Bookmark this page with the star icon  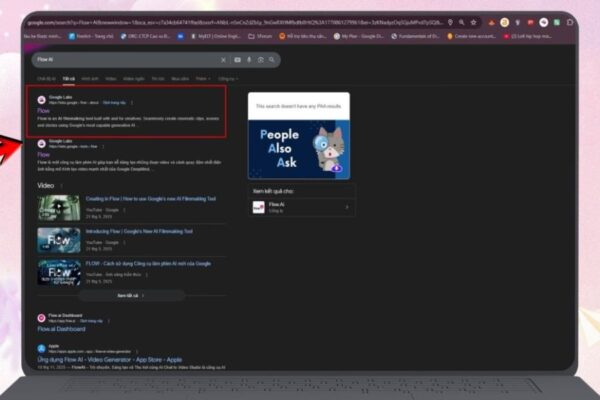[474, 23]
